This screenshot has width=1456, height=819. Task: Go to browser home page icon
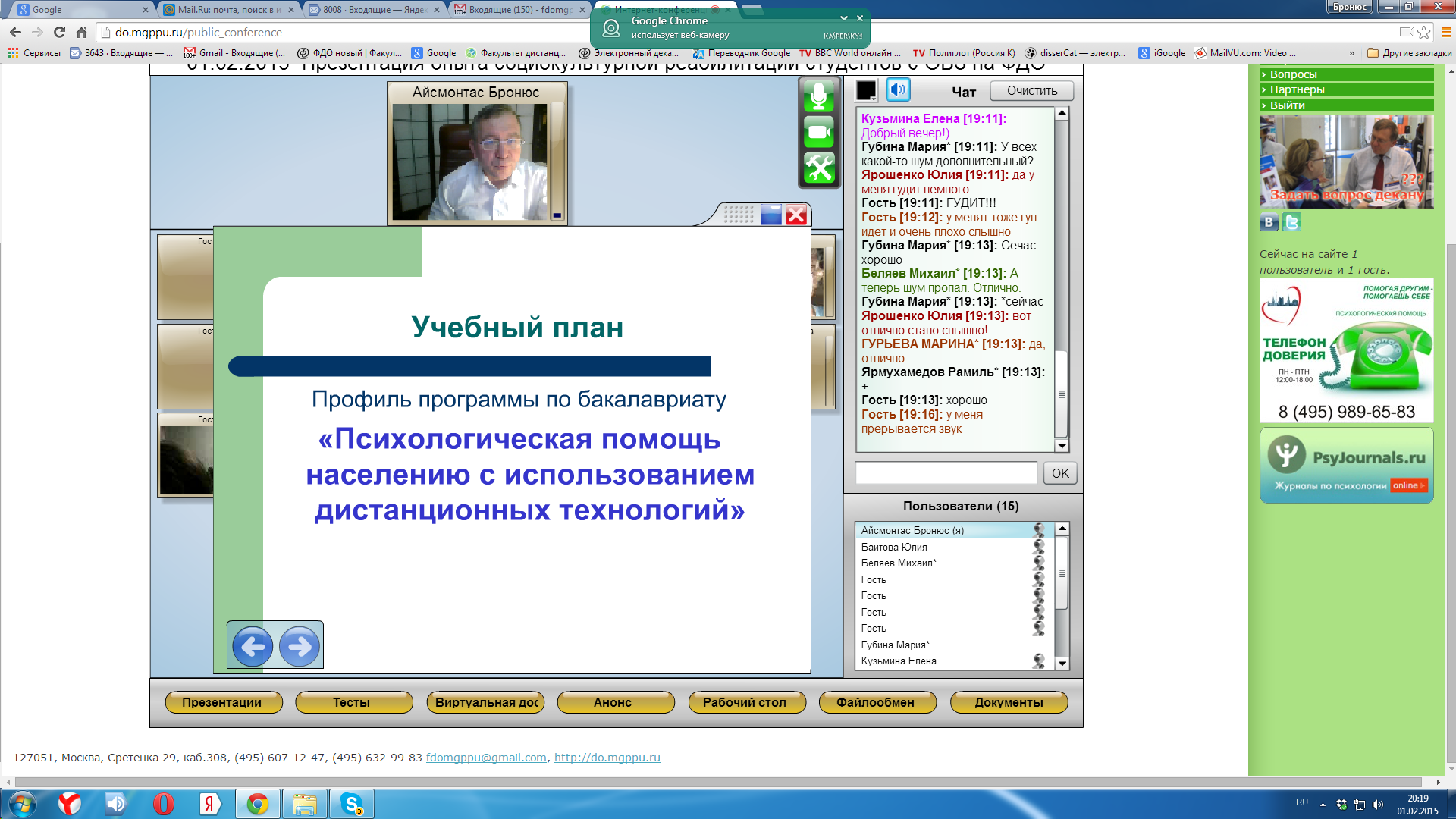coord(82,32)
